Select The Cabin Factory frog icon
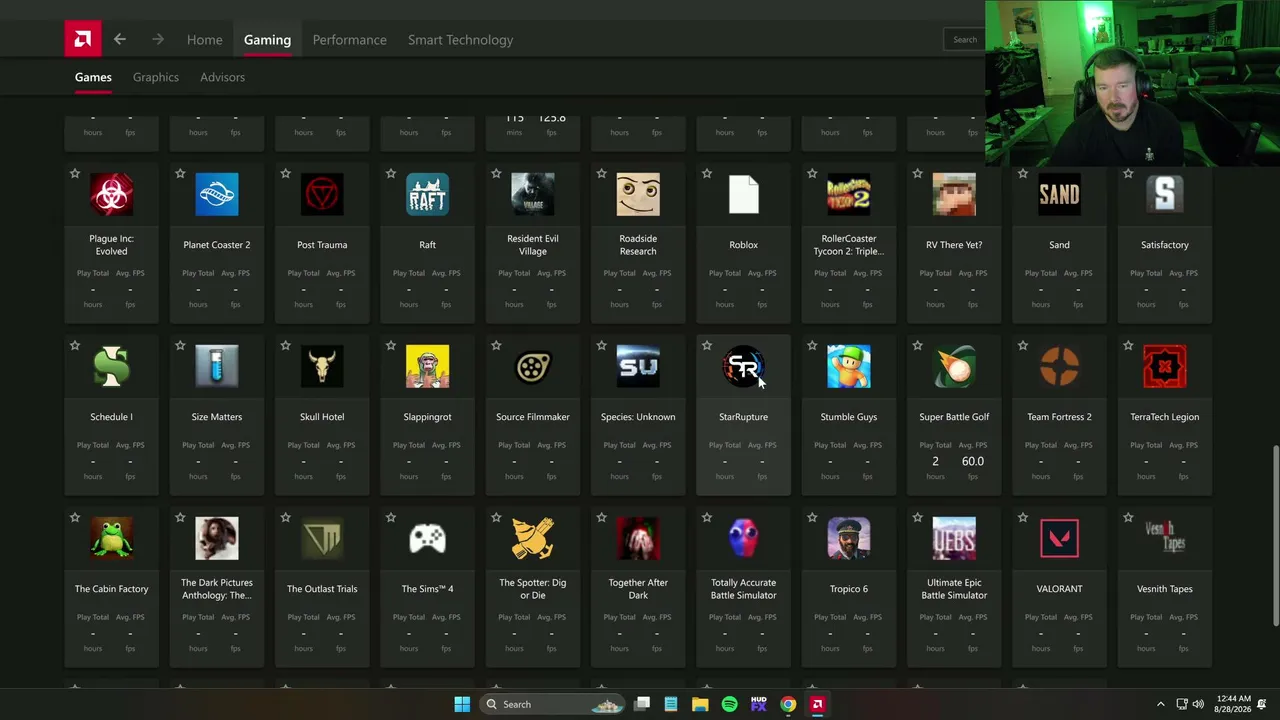 (x=111, y=538)
